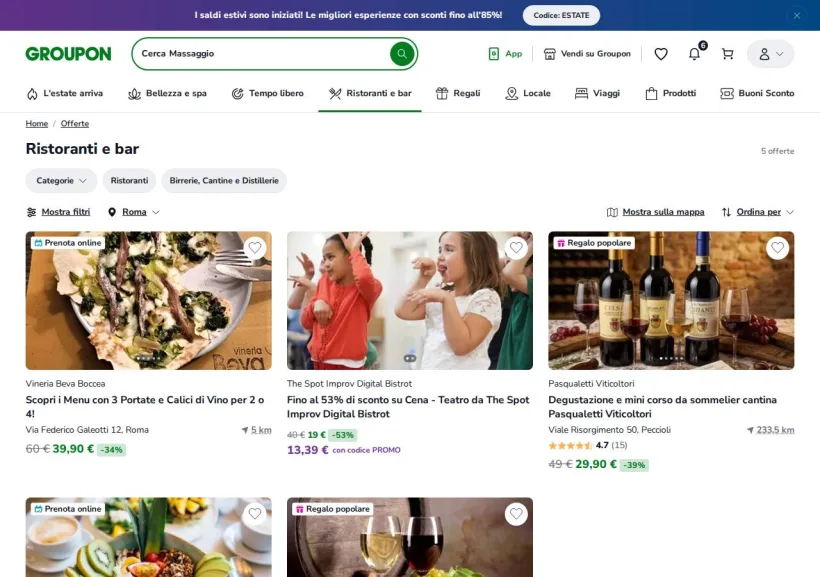Expand the Categorie dropdown chip
Viewport: 820px width, 577px height.
[61, 180]
